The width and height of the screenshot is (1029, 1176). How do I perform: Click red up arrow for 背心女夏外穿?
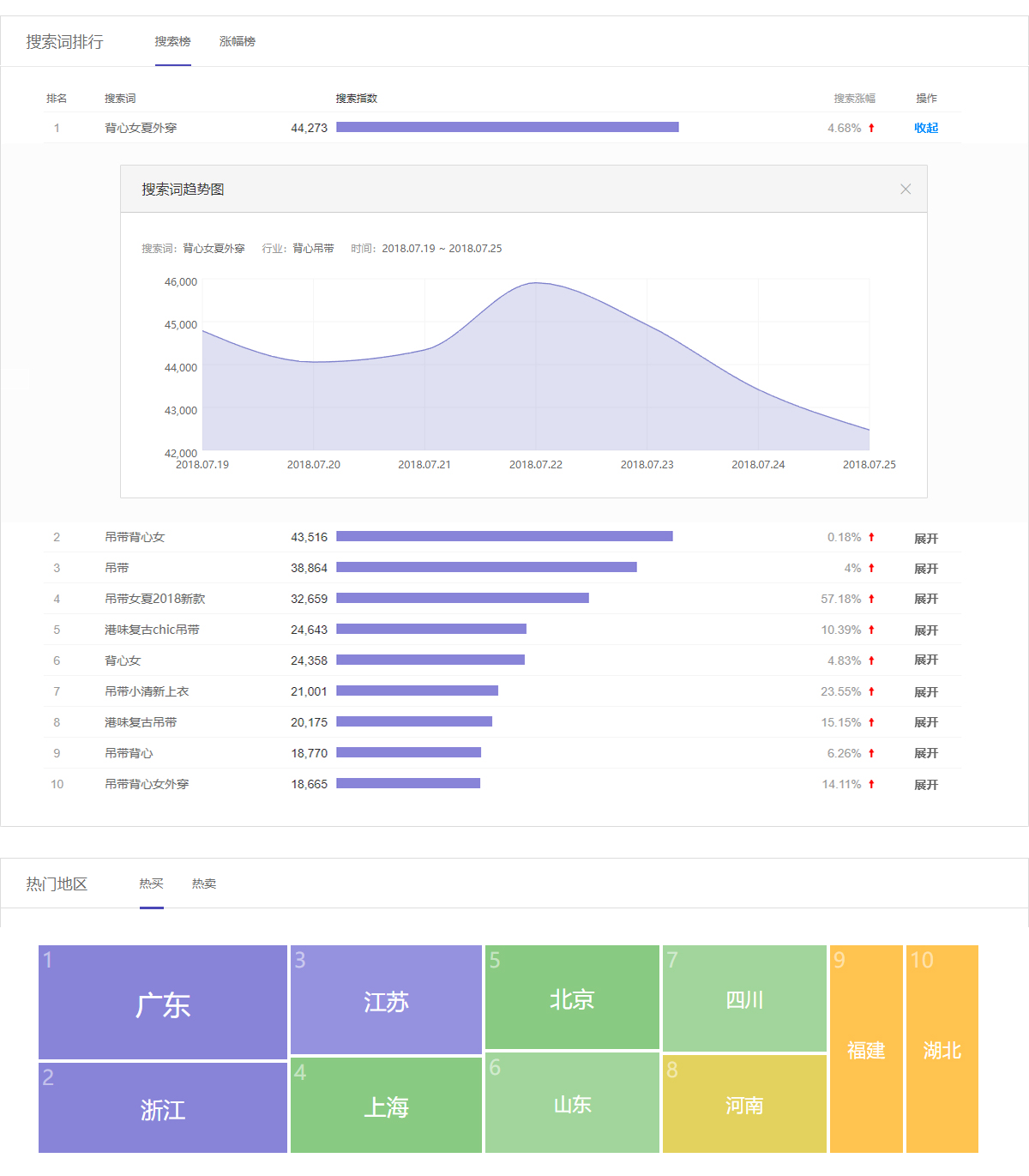click(871, 128)
